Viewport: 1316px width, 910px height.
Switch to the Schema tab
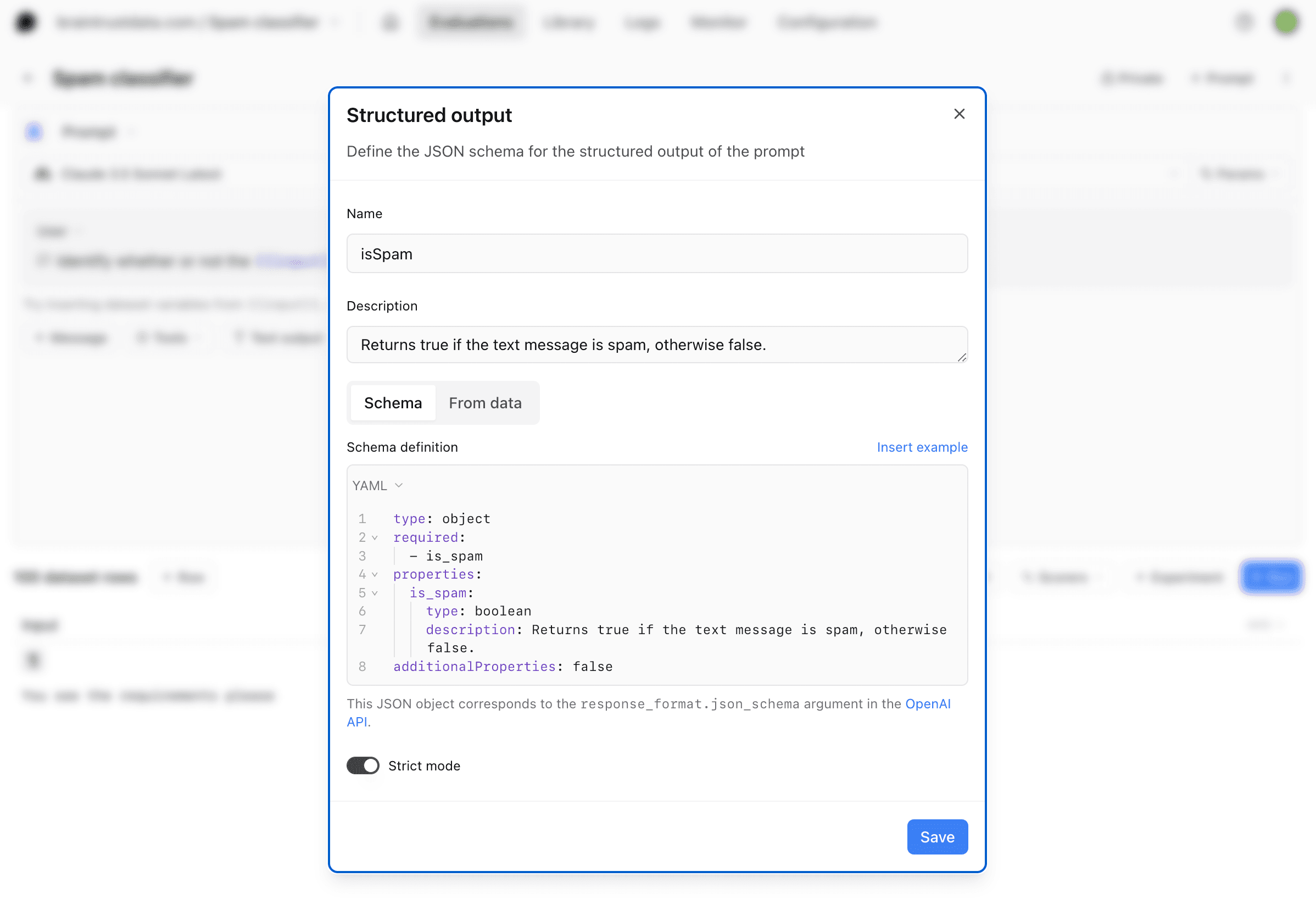393,403
